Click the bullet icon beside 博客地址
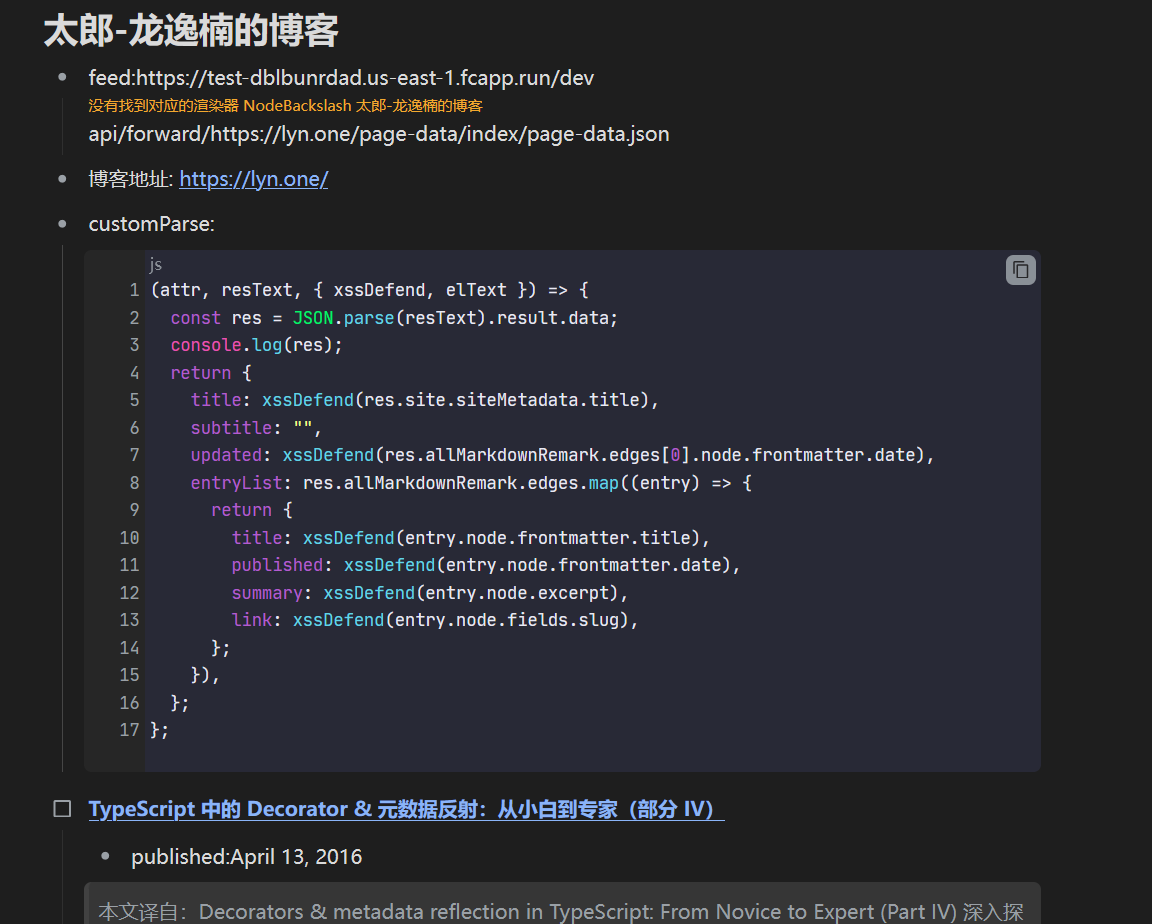1152x924 pixels. (x=63, y=178)
